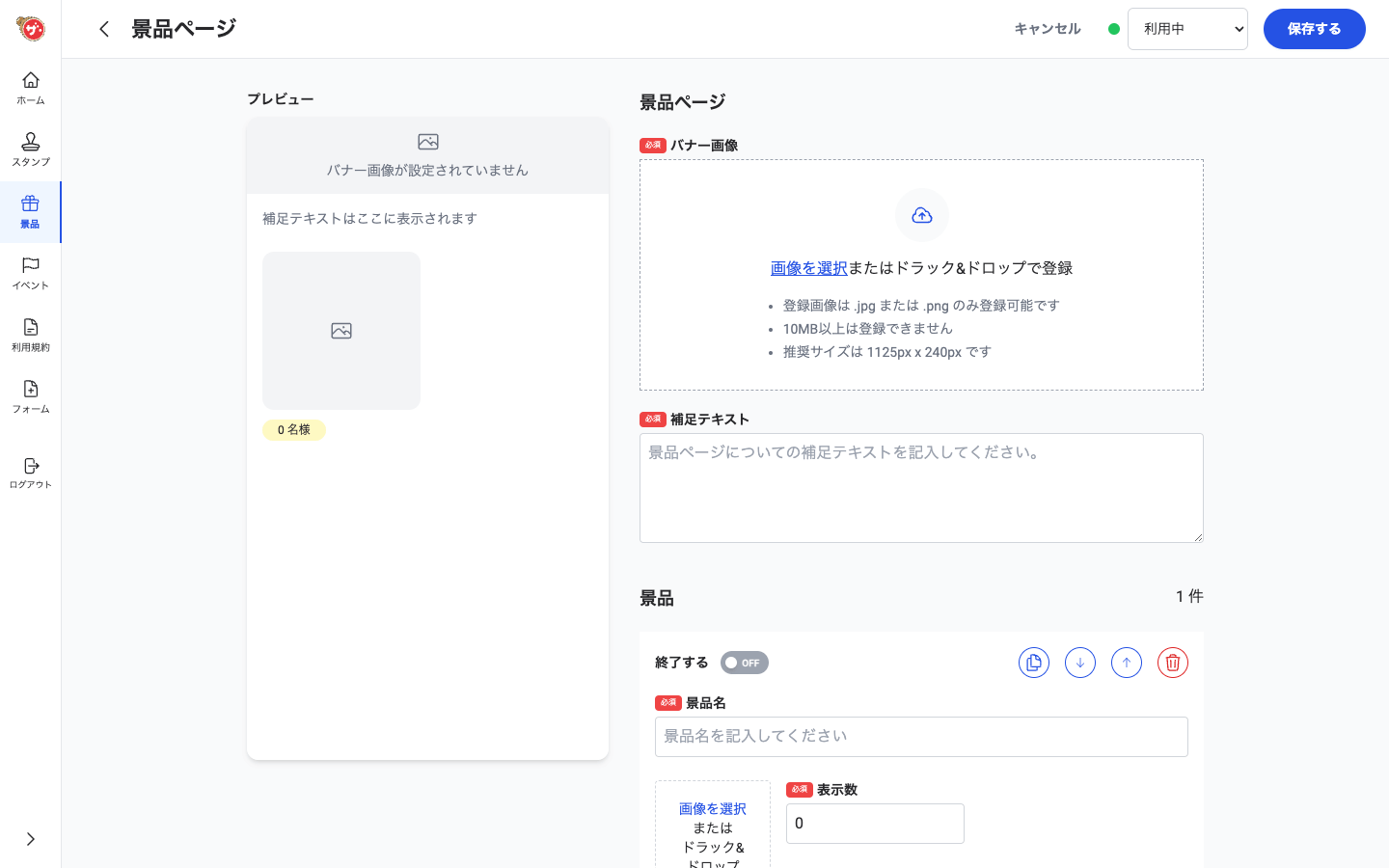The image size is (1389, 868).
Task: Open the 利用中 status dropdown
Action: pos(1187,28)
